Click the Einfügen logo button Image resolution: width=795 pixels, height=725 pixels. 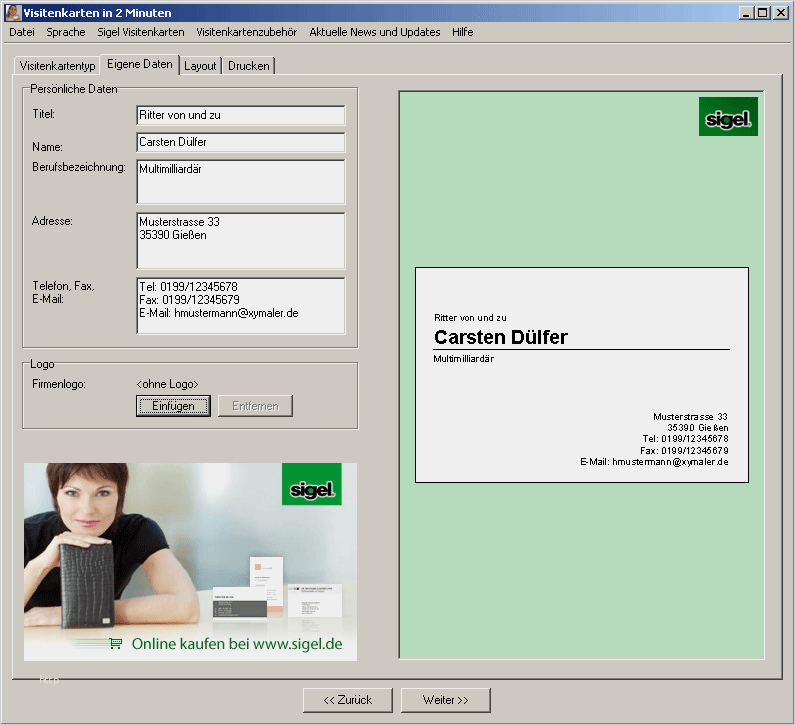point(173,406)
